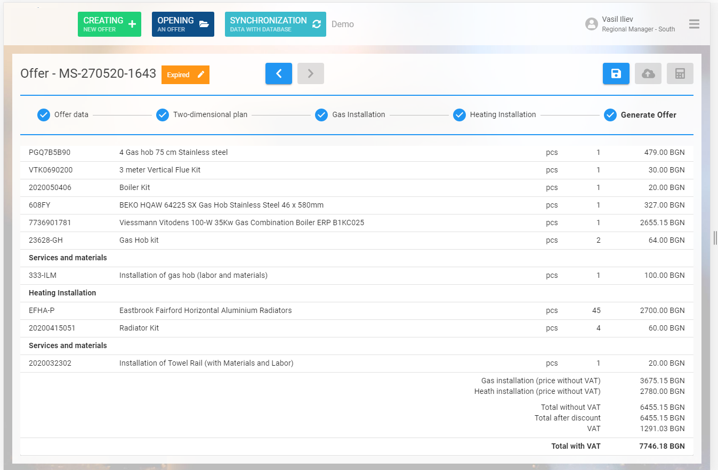Select '4 Gas hob 75 cm Stainless steel'
Image resolution: width=718 pixels, height=470 pixels.
click(x=174, y=152)
